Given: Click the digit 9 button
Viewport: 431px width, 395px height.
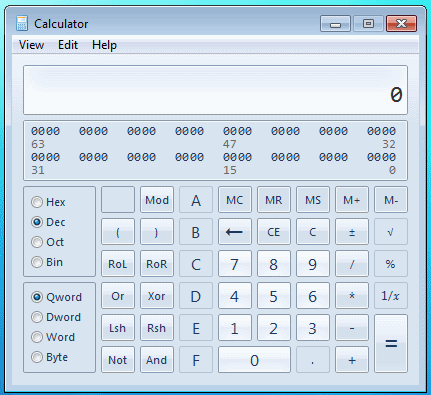Looking at the screenshot, I should point(313,264).
